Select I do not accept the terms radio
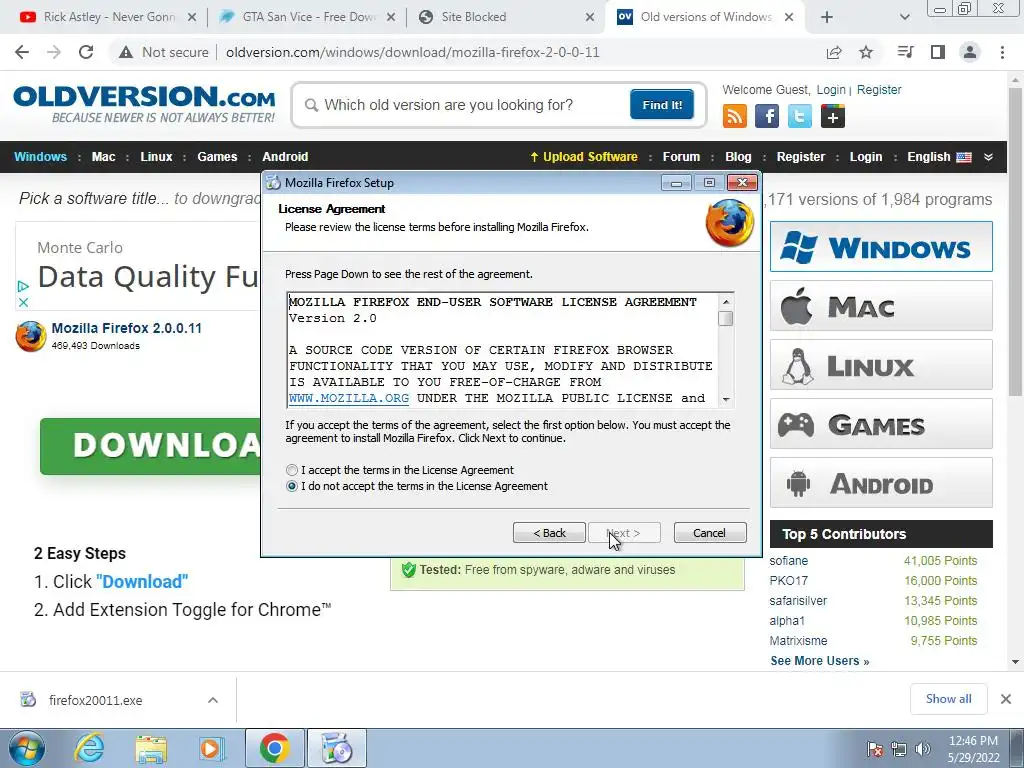Image resolution: width=1024 pixels, height=768 pixels. tap(292, 487)
